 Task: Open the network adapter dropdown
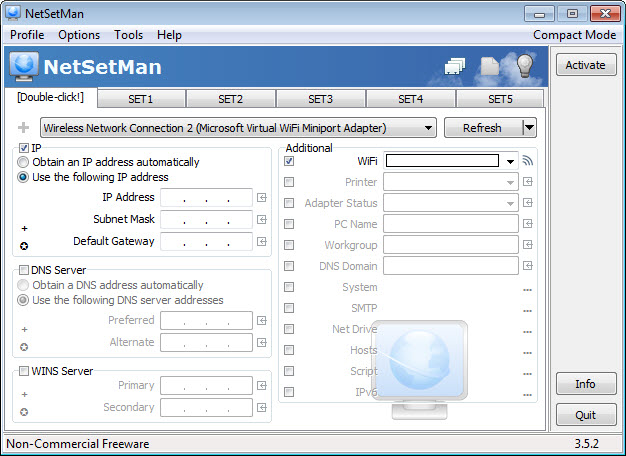click(238, 128)
